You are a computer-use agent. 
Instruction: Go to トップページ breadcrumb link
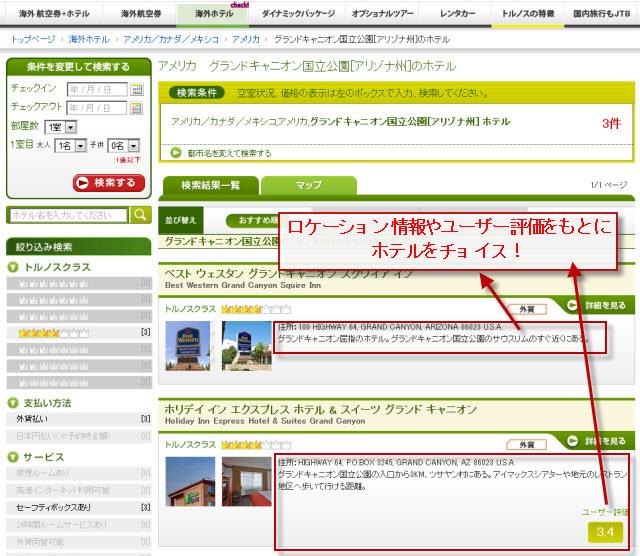[33, 39]
